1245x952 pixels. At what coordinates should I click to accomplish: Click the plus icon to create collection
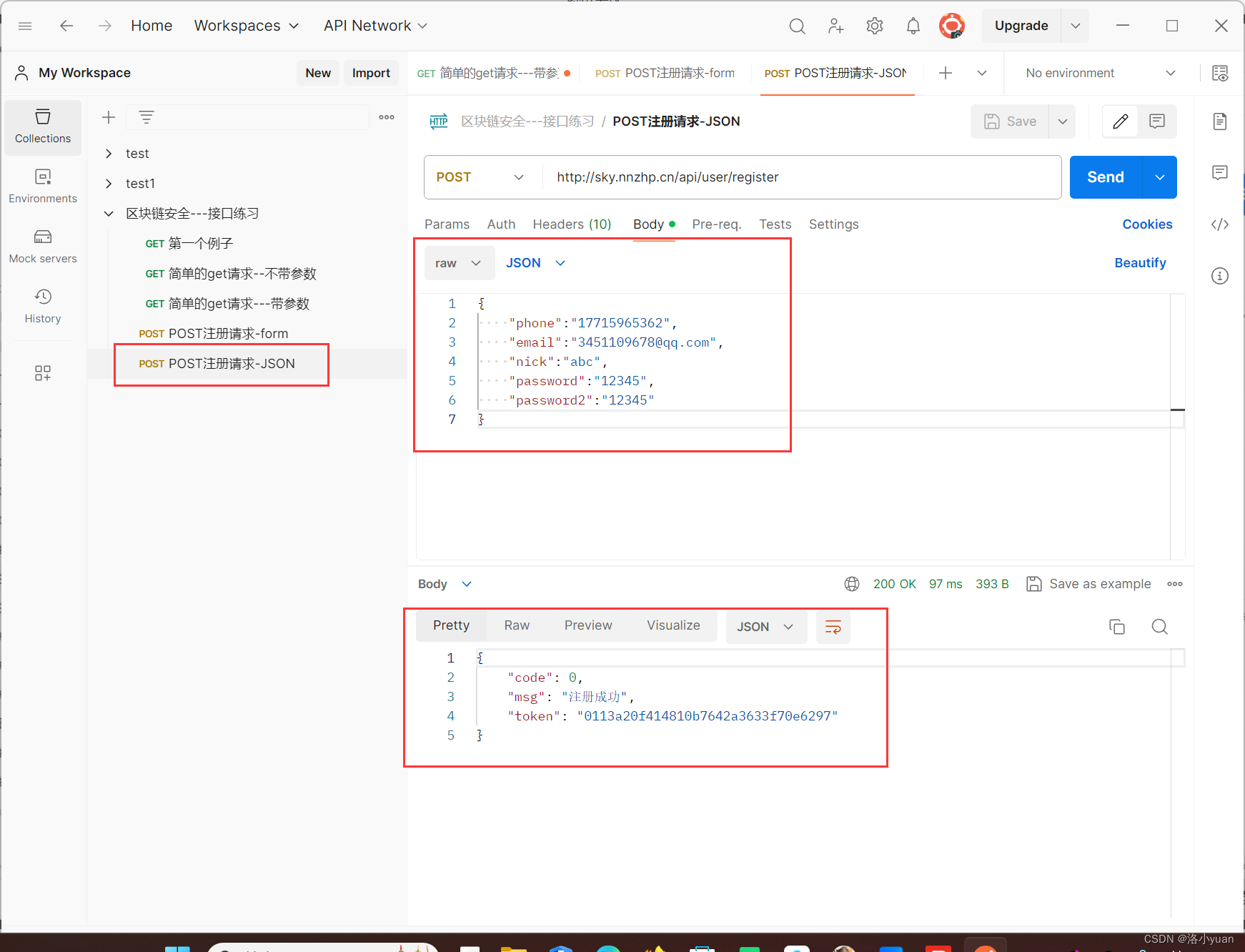109,117
